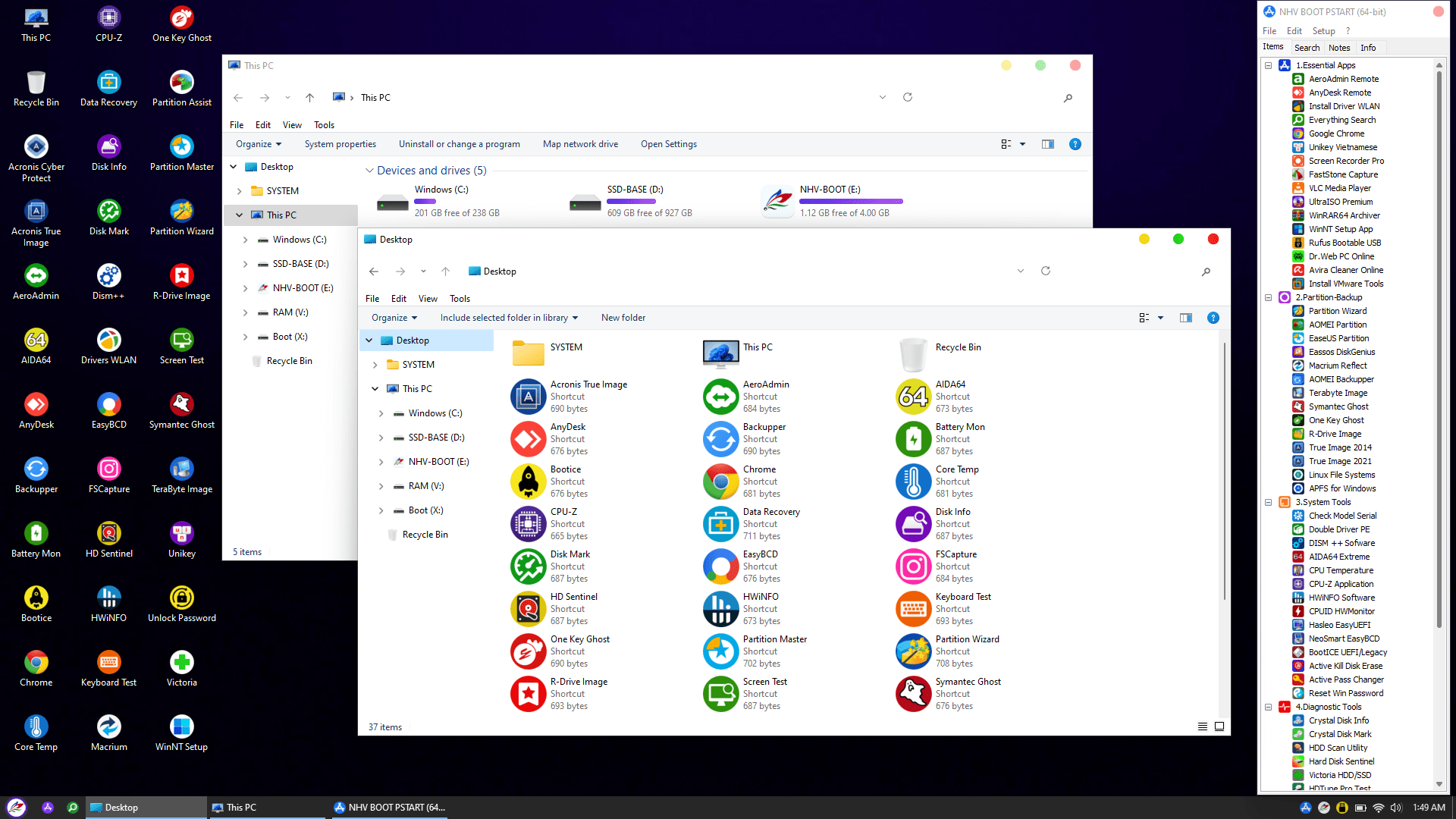Open Tools menu in Desktop window
The image size is (1456, 819).
pyautogui.click(x=460, y=299)
